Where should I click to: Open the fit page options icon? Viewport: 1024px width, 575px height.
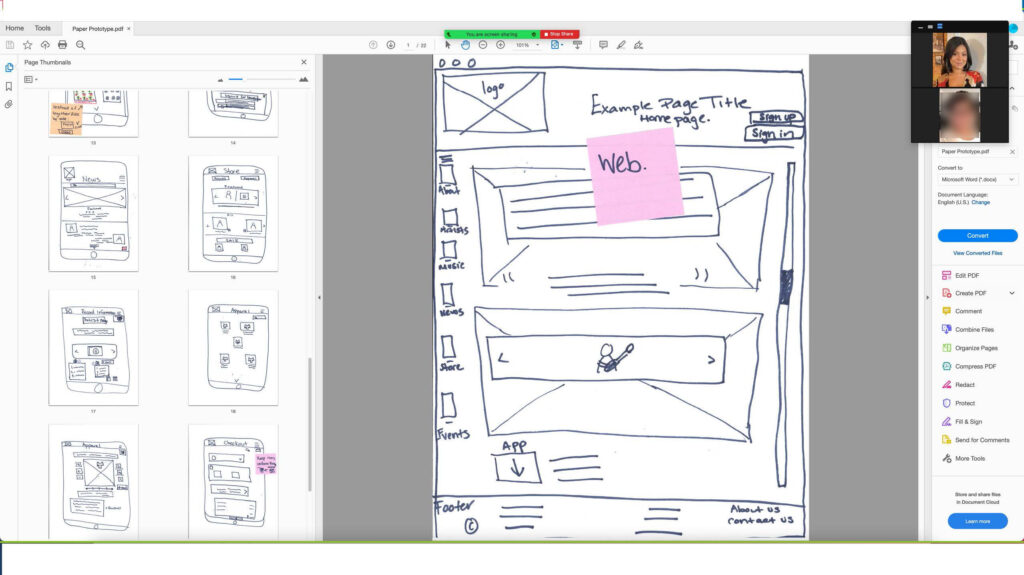pos(556,45)
